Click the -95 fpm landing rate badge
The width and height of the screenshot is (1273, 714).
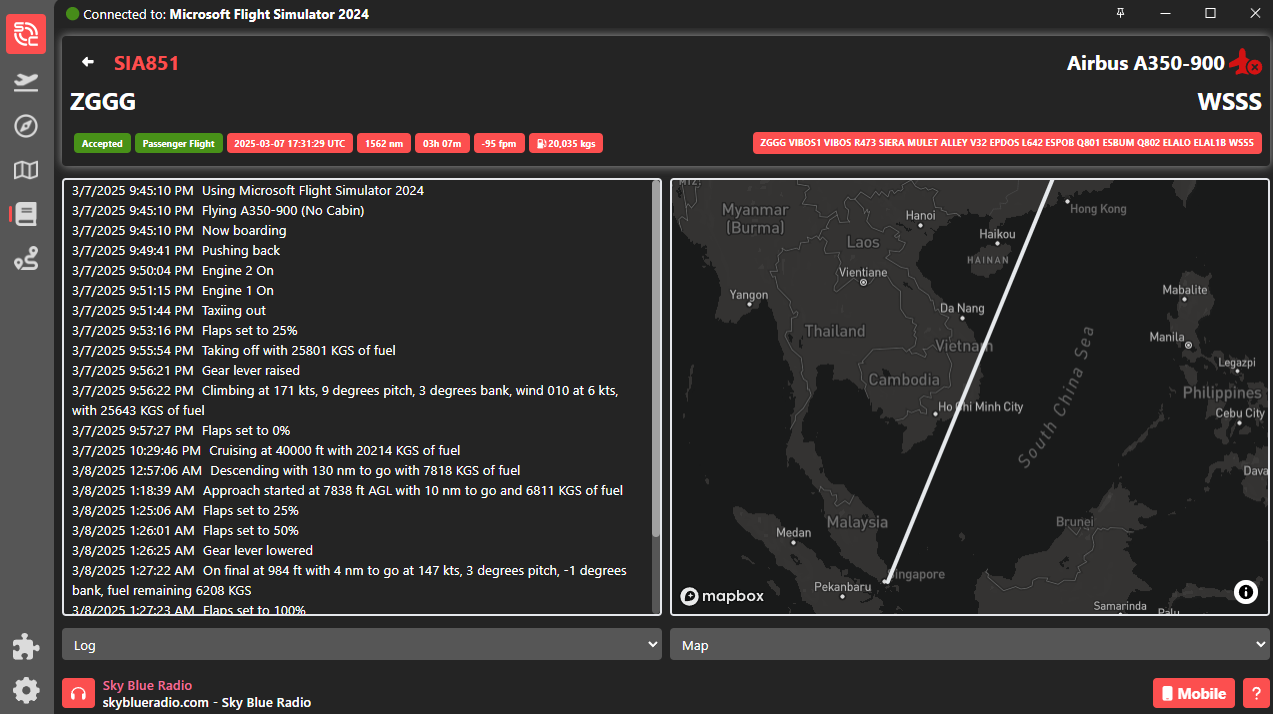pos(499,143)
